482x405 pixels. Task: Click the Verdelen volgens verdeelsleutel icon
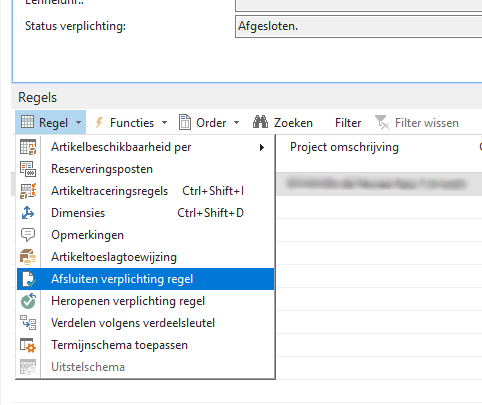point(28,323)
